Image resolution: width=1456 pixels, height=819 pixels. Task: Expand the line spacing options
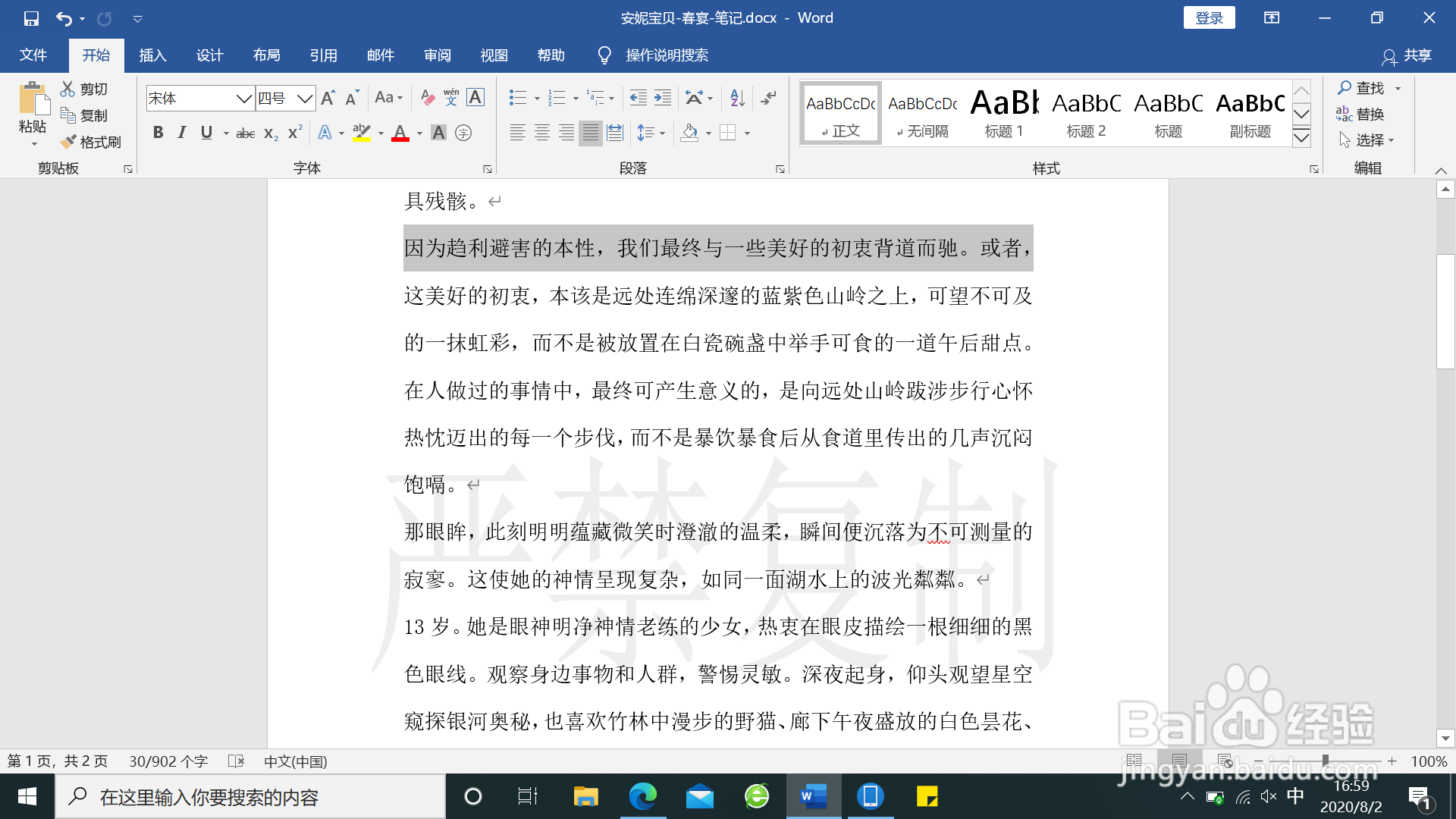point(661,133)
